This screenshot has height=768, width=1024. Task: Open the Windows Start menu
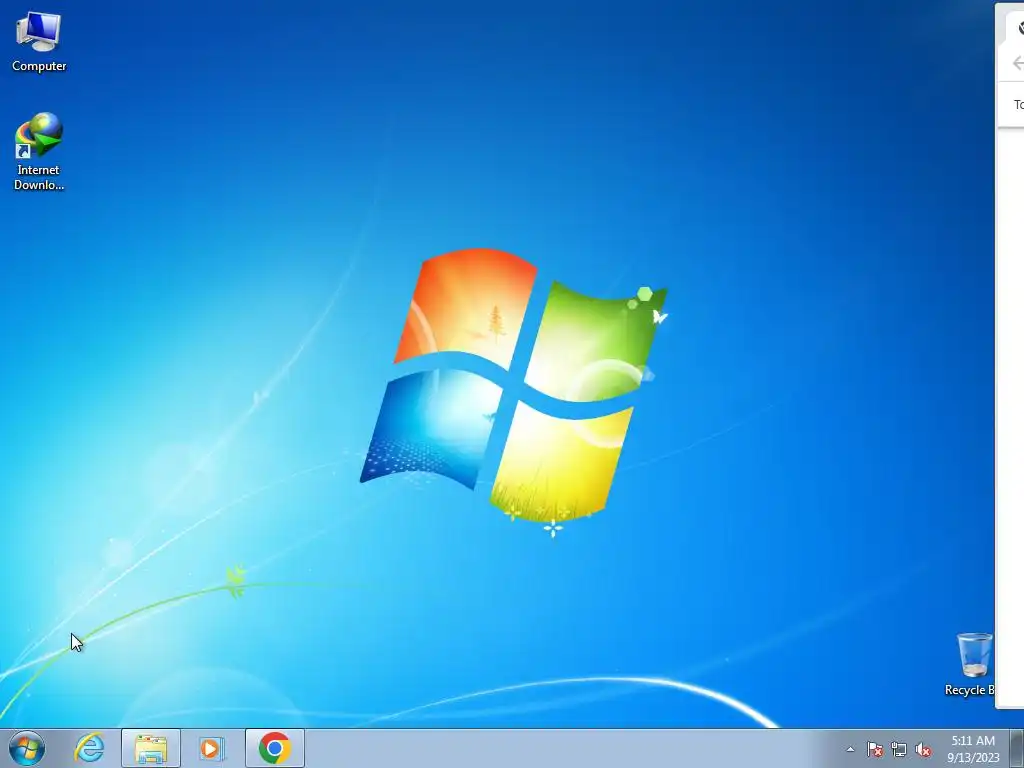(27, 748)
